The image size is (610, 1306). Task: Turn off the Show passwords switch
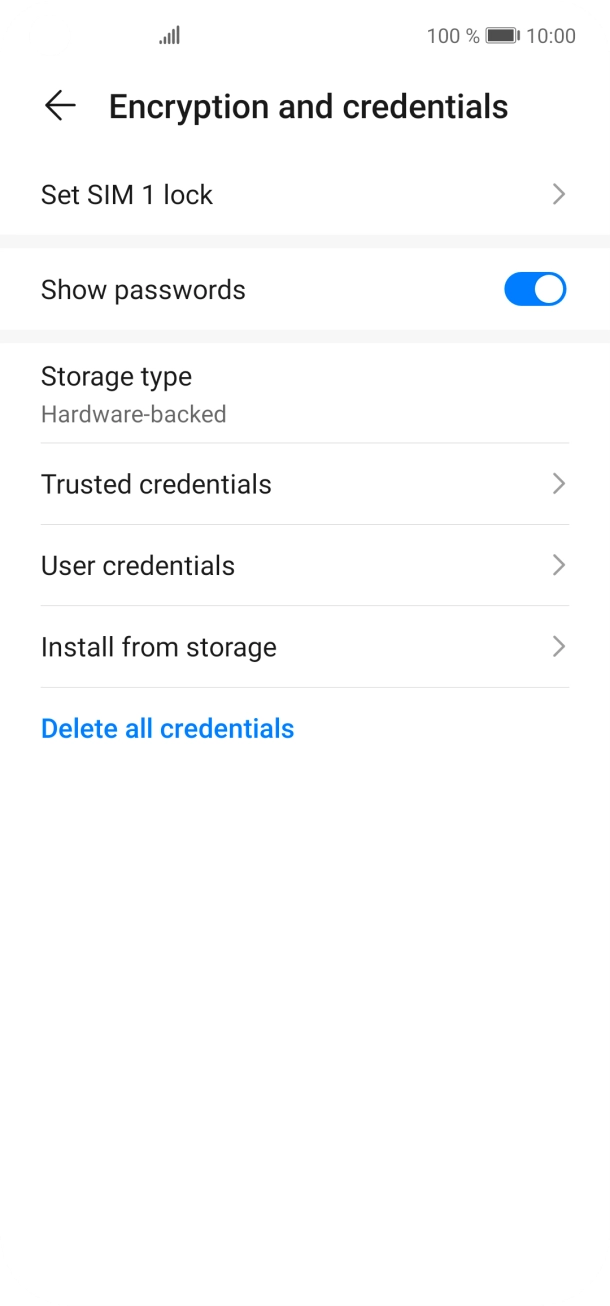(535, 290)
